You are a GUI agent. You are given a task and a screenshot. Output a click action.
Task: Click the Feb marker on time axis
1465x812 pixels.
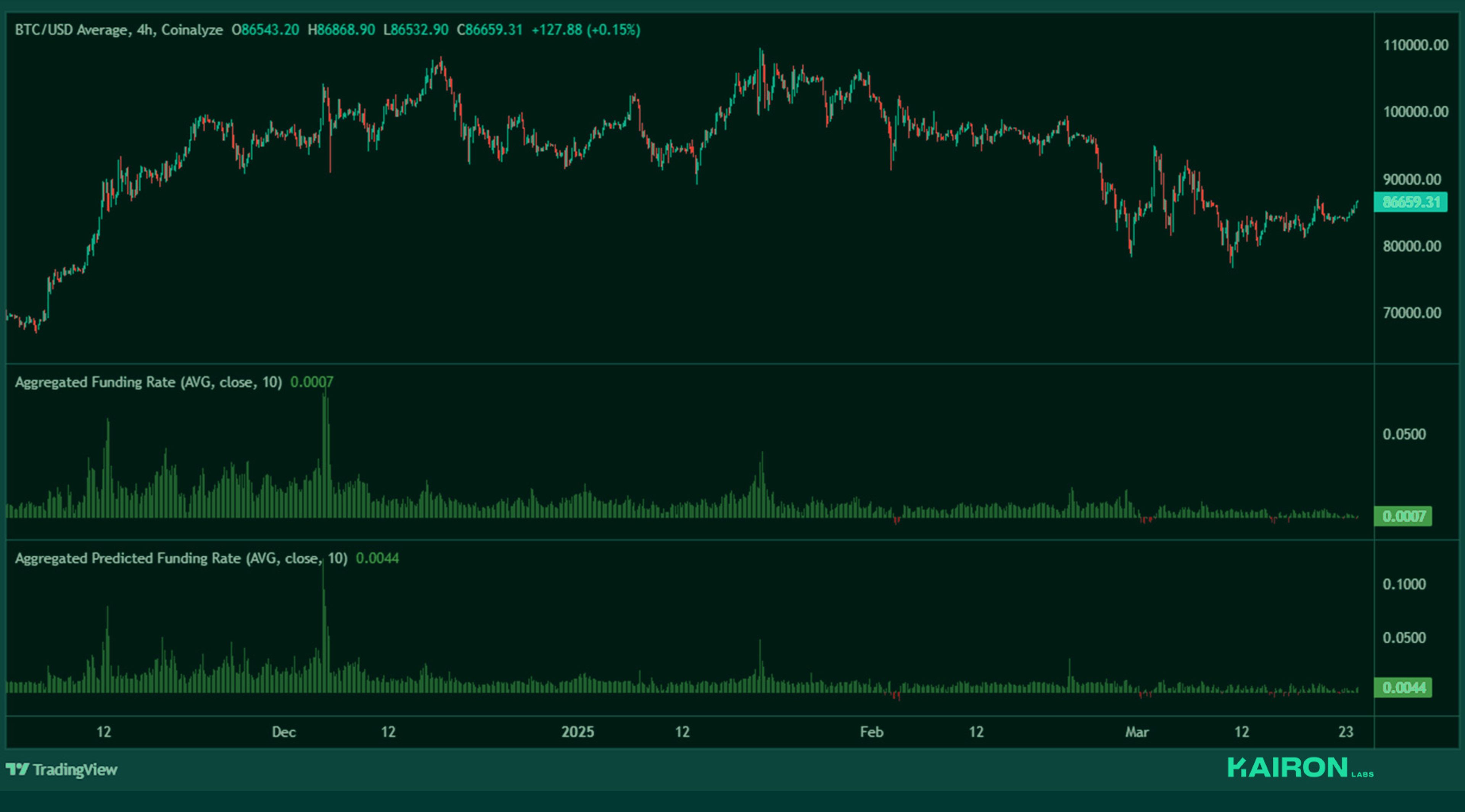pos(871,732)
